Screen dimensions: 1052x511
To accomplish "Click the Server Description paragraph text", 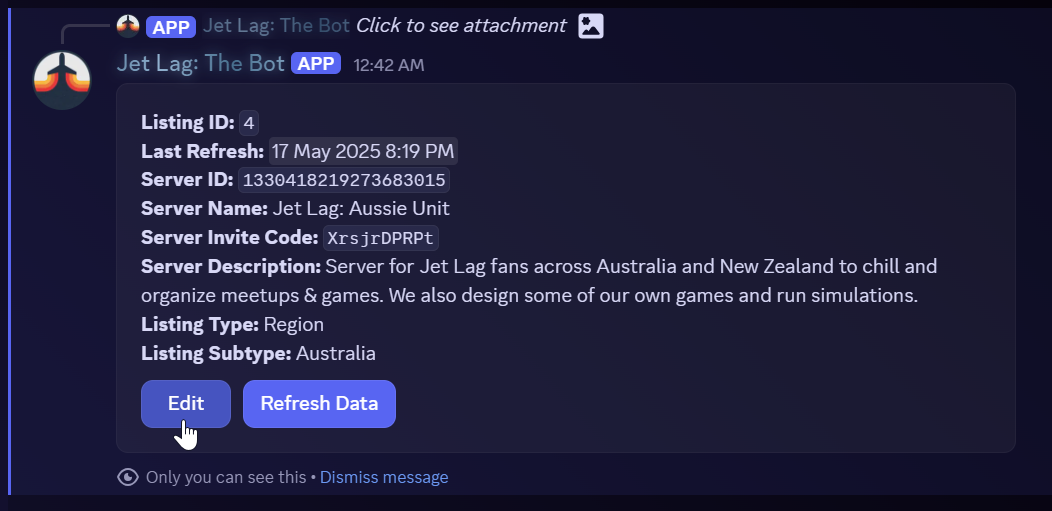I will [x=540, y=282].
